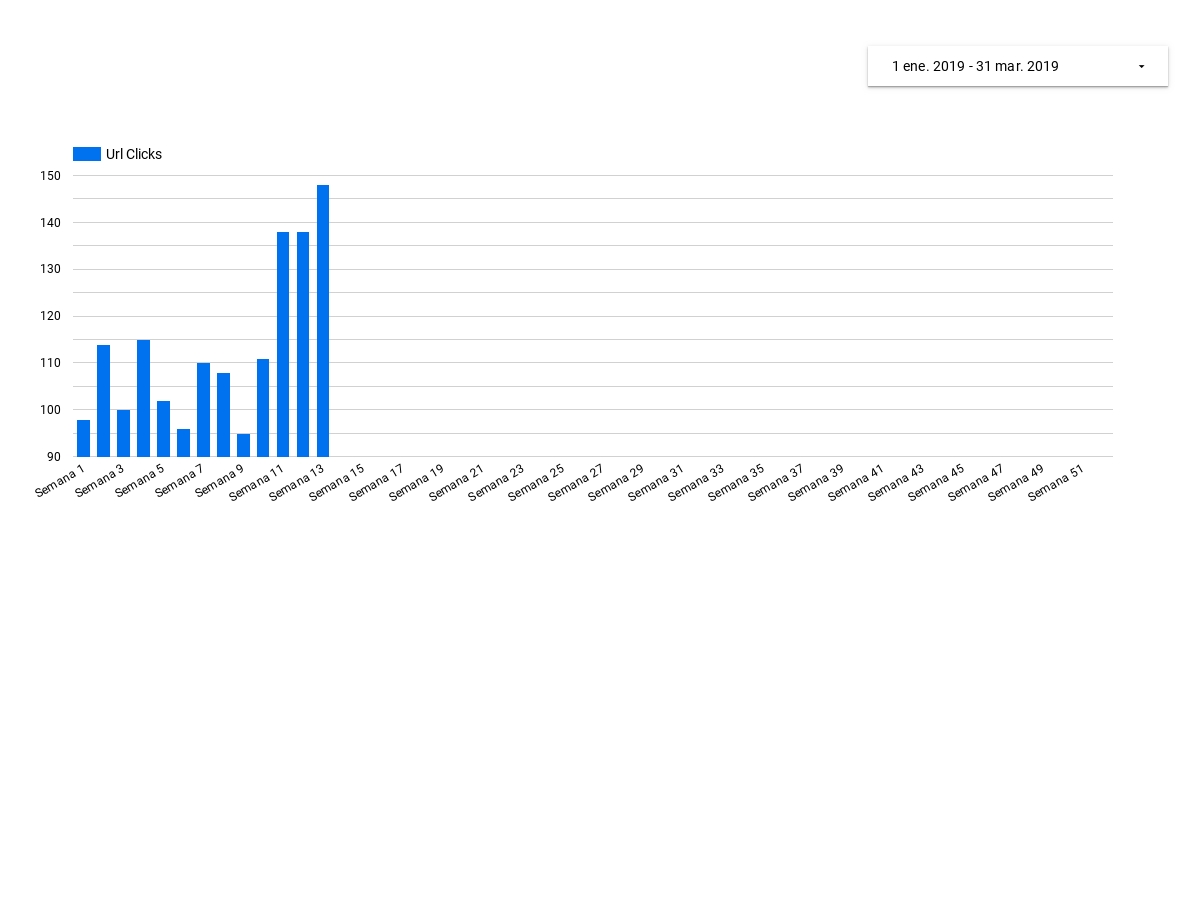Click the blue Url Clicks legend swatch
Image resolution: width=1200 pixels, height=900 pixels.
[x=87, y=154]
